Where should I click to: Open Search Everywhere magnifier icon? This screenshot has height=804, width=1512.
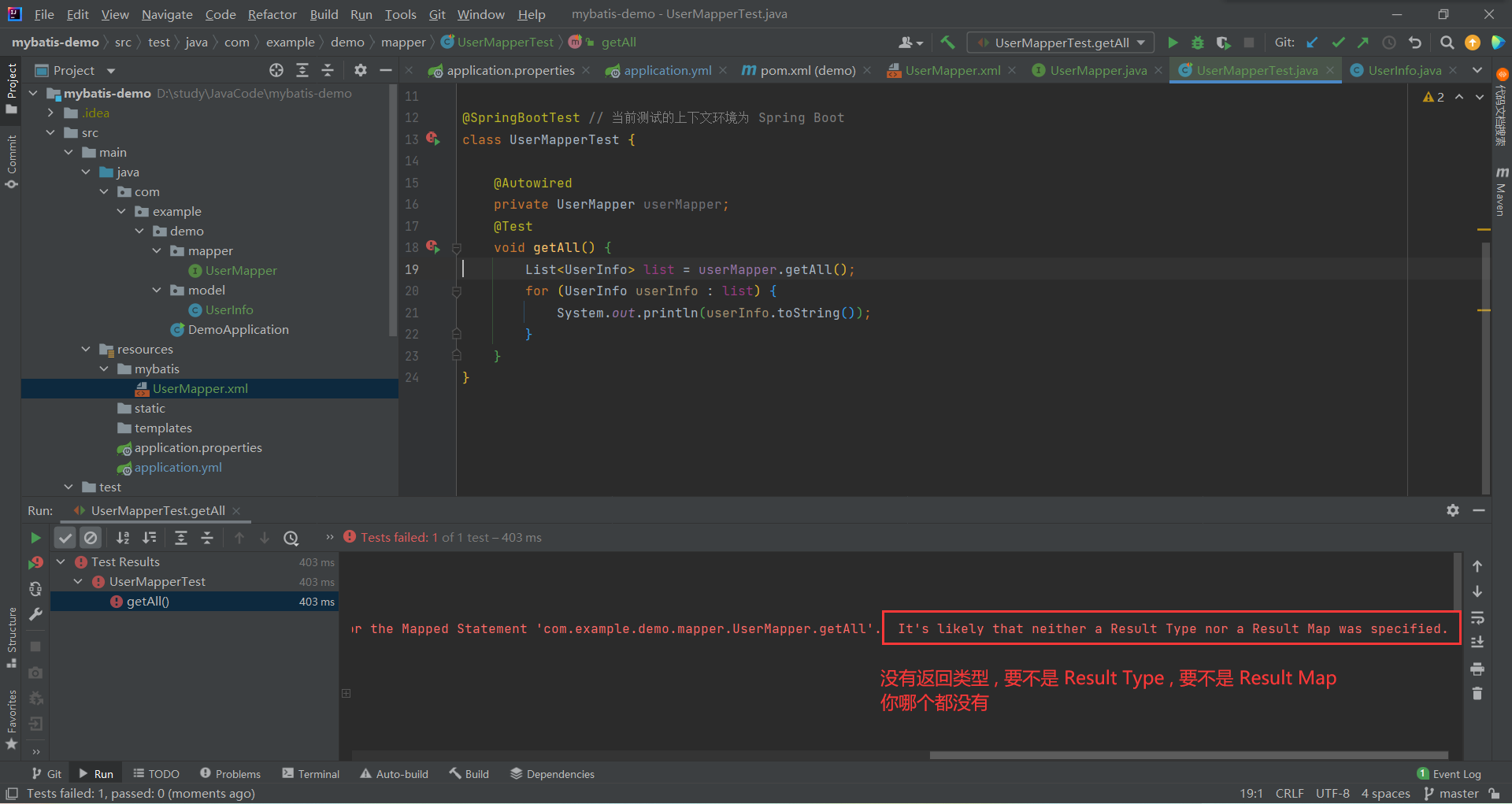pyautogui.click(x=1447, y=43)
